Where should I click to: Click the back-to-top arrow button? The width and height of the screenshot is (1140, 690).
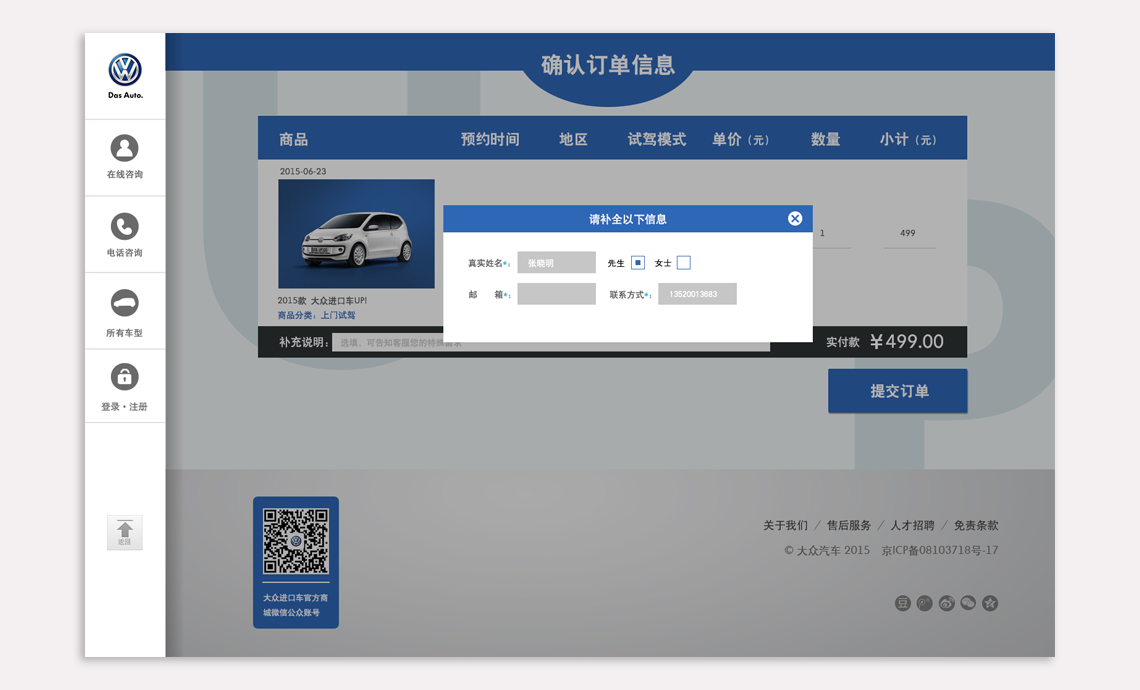click(x=125, y=532)
